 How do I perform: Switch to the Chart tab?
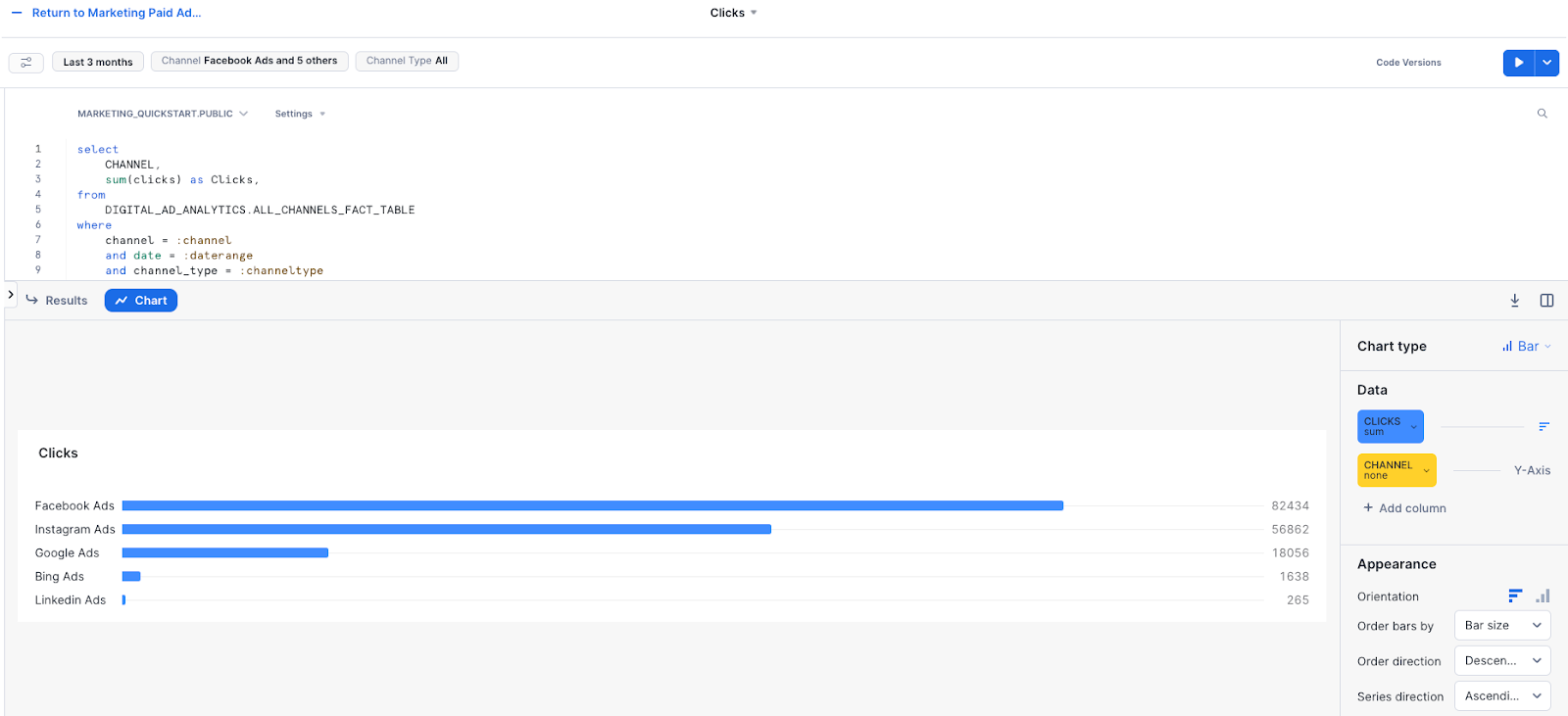pos(141,301)
